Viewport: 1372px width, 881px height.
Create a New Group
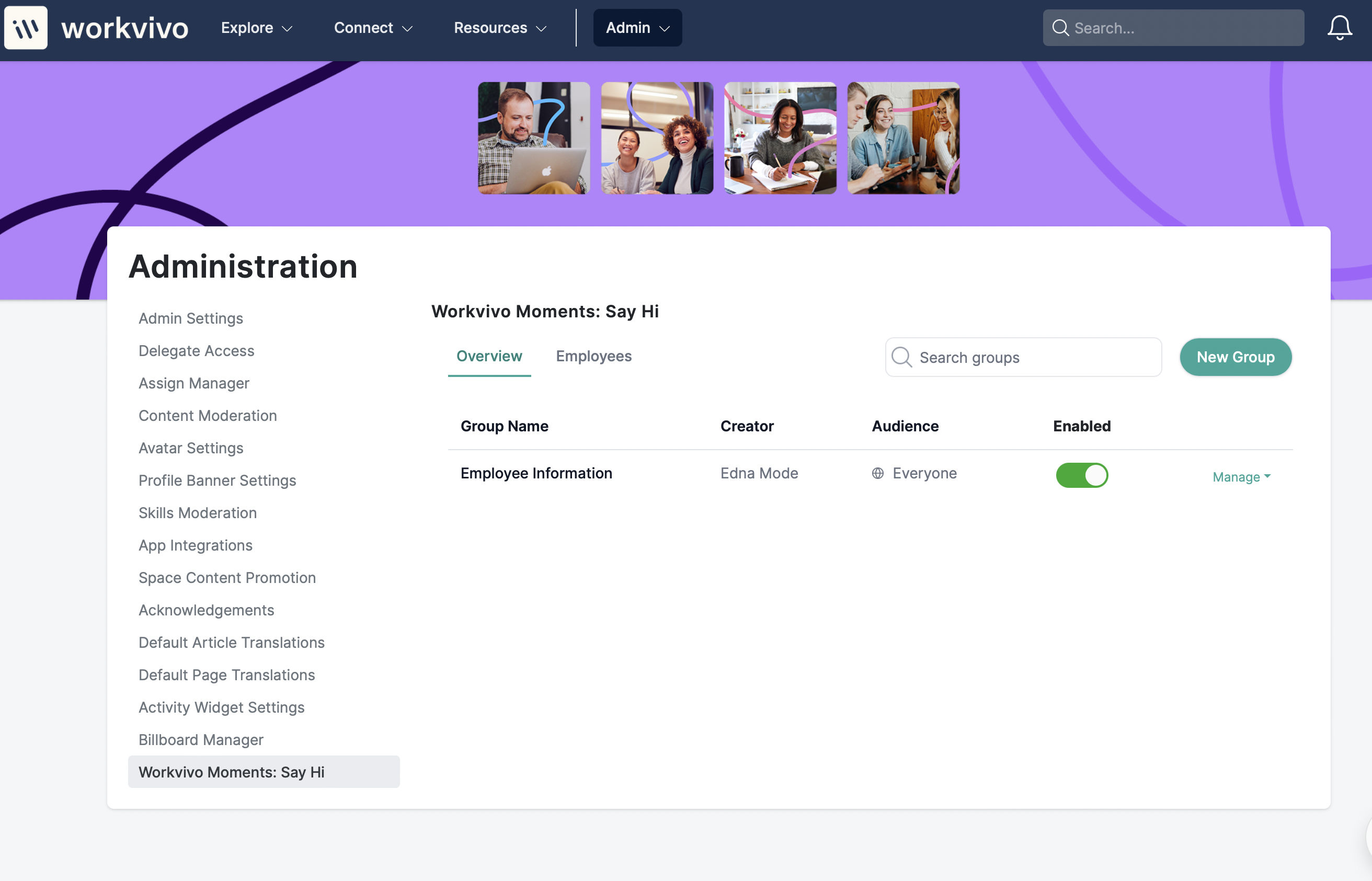tap(1235, 357)
